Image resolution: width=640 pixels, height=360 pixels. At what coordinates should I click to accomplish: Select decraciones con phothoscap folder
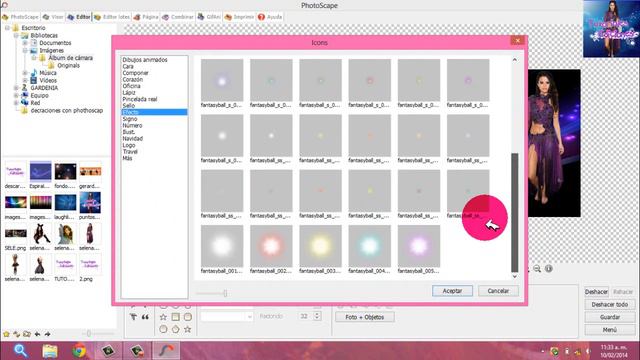67,111
